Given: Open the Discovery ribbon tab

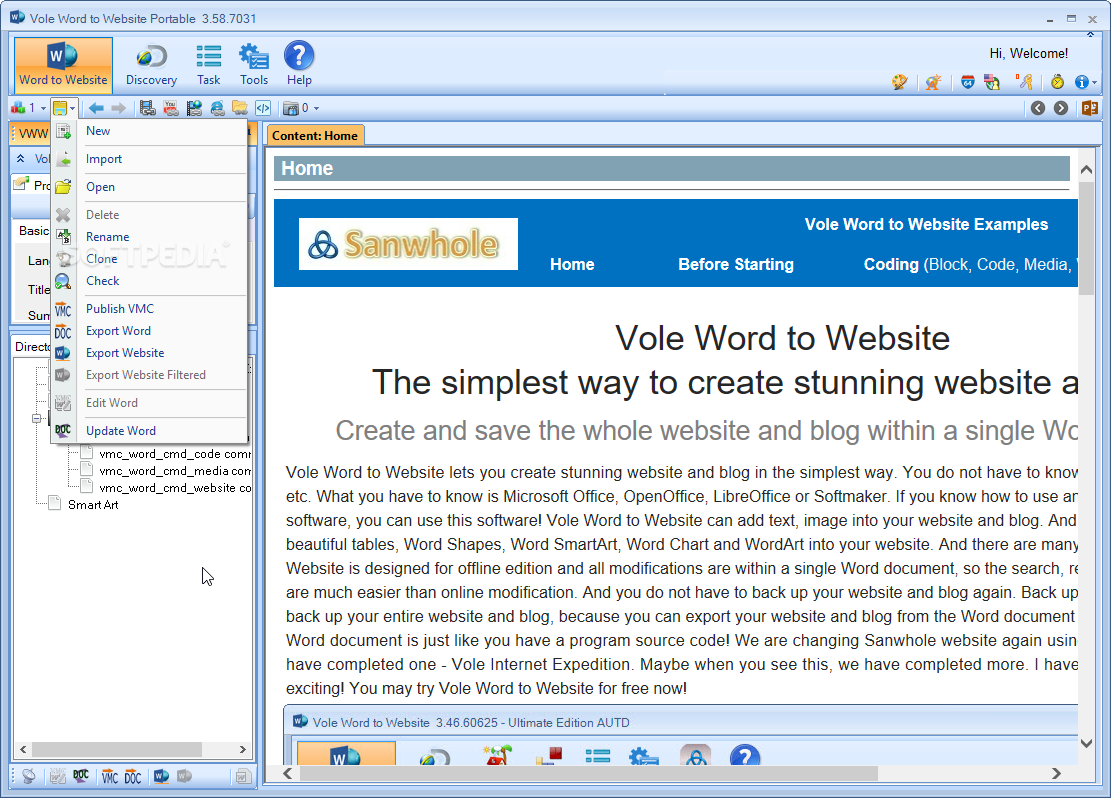Looking at the screenshot, I should (x=151, y=65).
